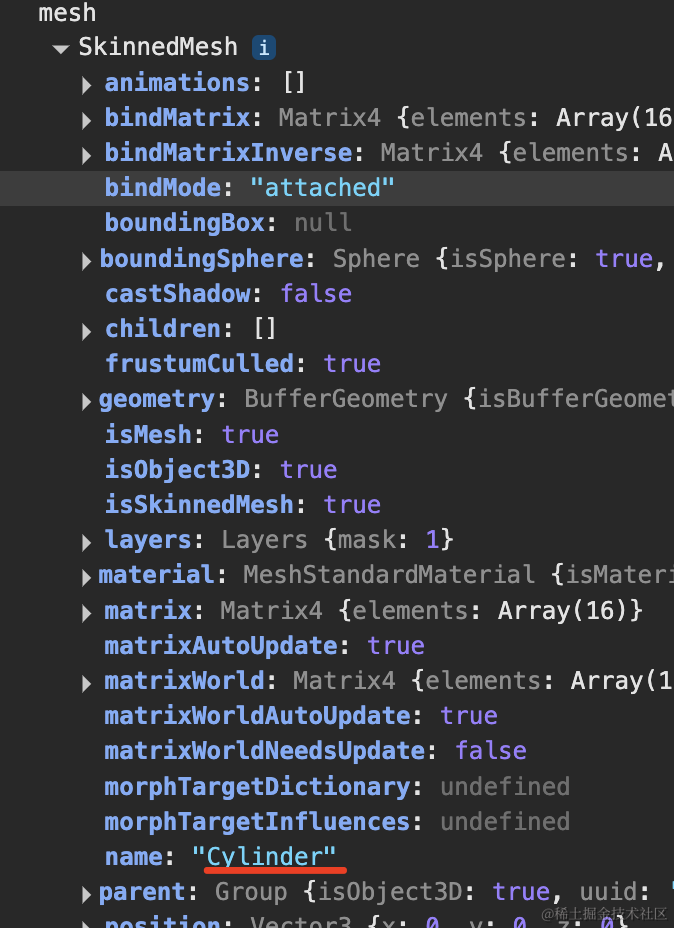Expand the boundingSphere property
The width and height of the screenshot is (674, 928).
[x=86, y=260]
